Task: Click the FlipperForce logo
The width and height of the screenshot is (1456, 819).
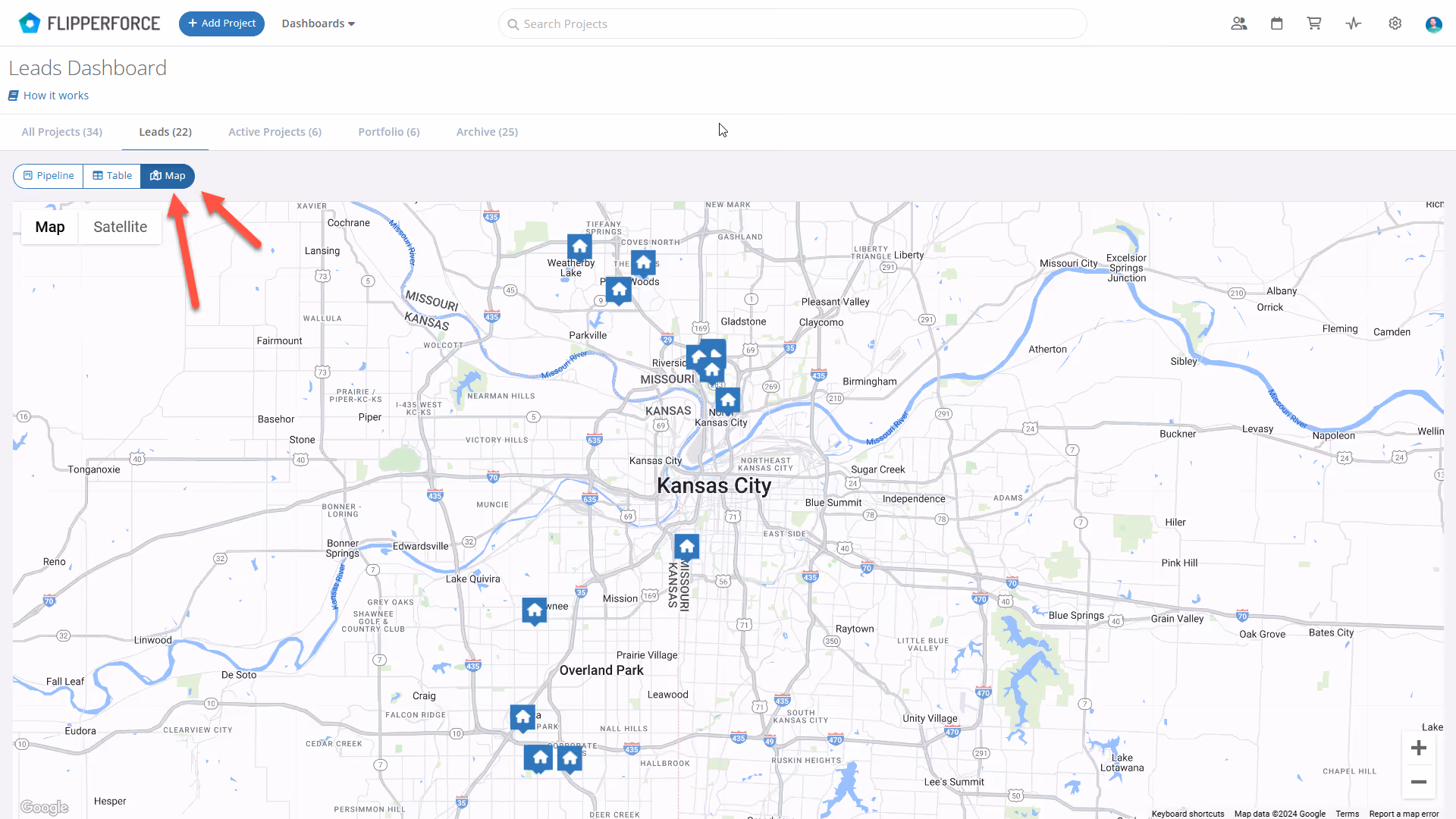Action: (89, 24)
